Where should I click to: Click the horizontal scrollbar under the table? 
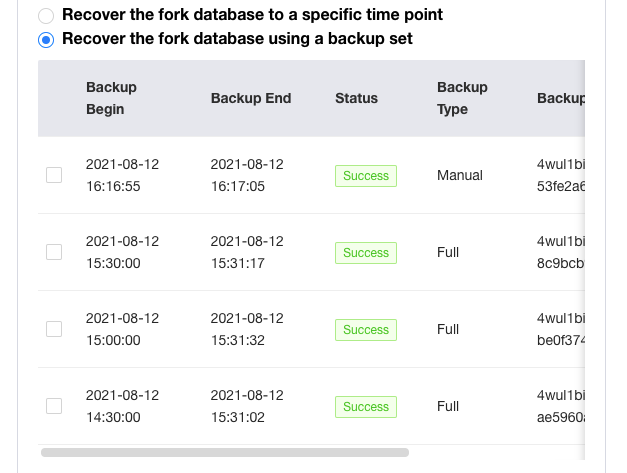click(x=225, y=452)
